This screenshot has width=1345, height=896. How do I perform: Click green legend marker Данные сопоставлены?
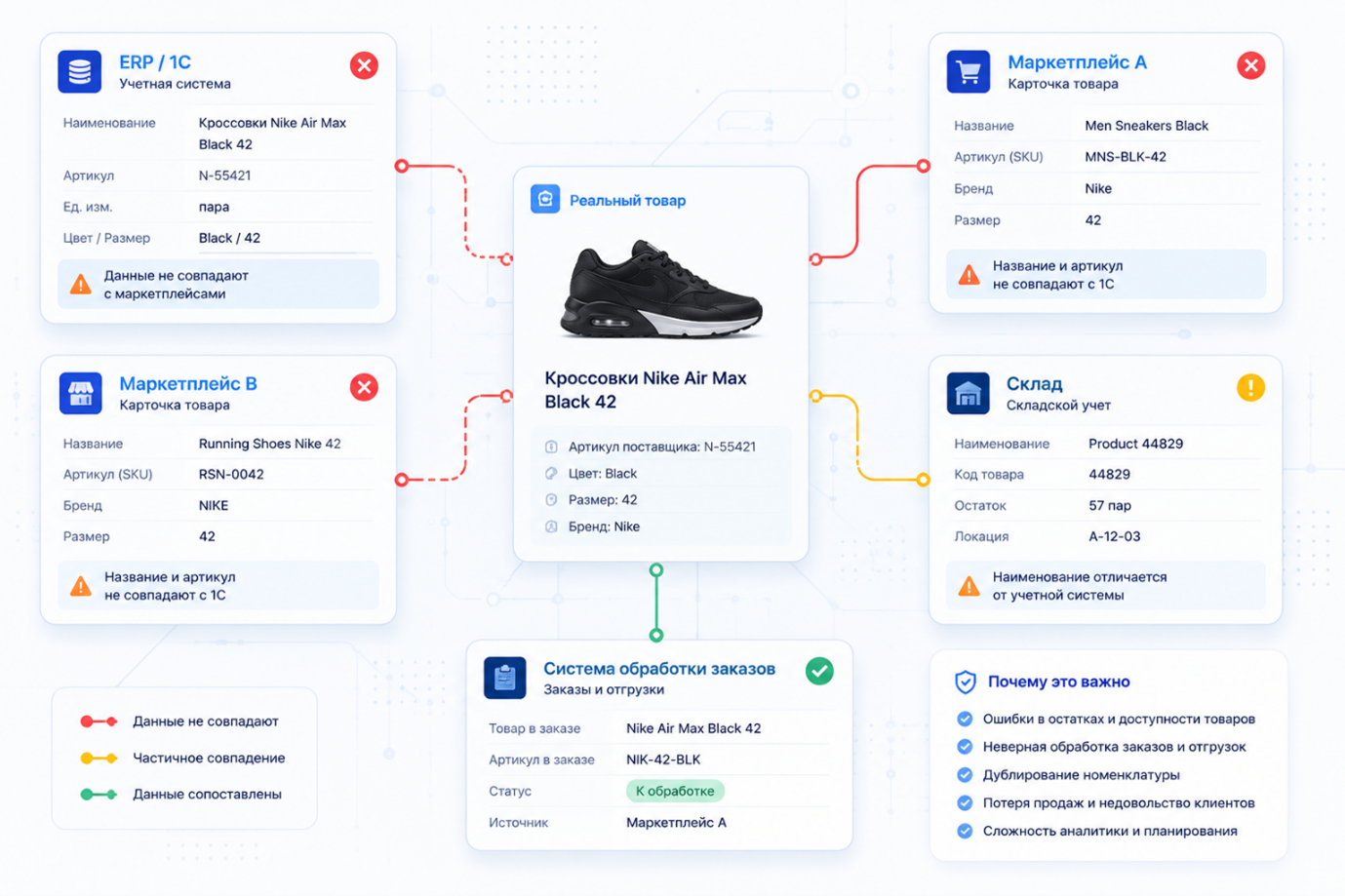pos(99,795)
